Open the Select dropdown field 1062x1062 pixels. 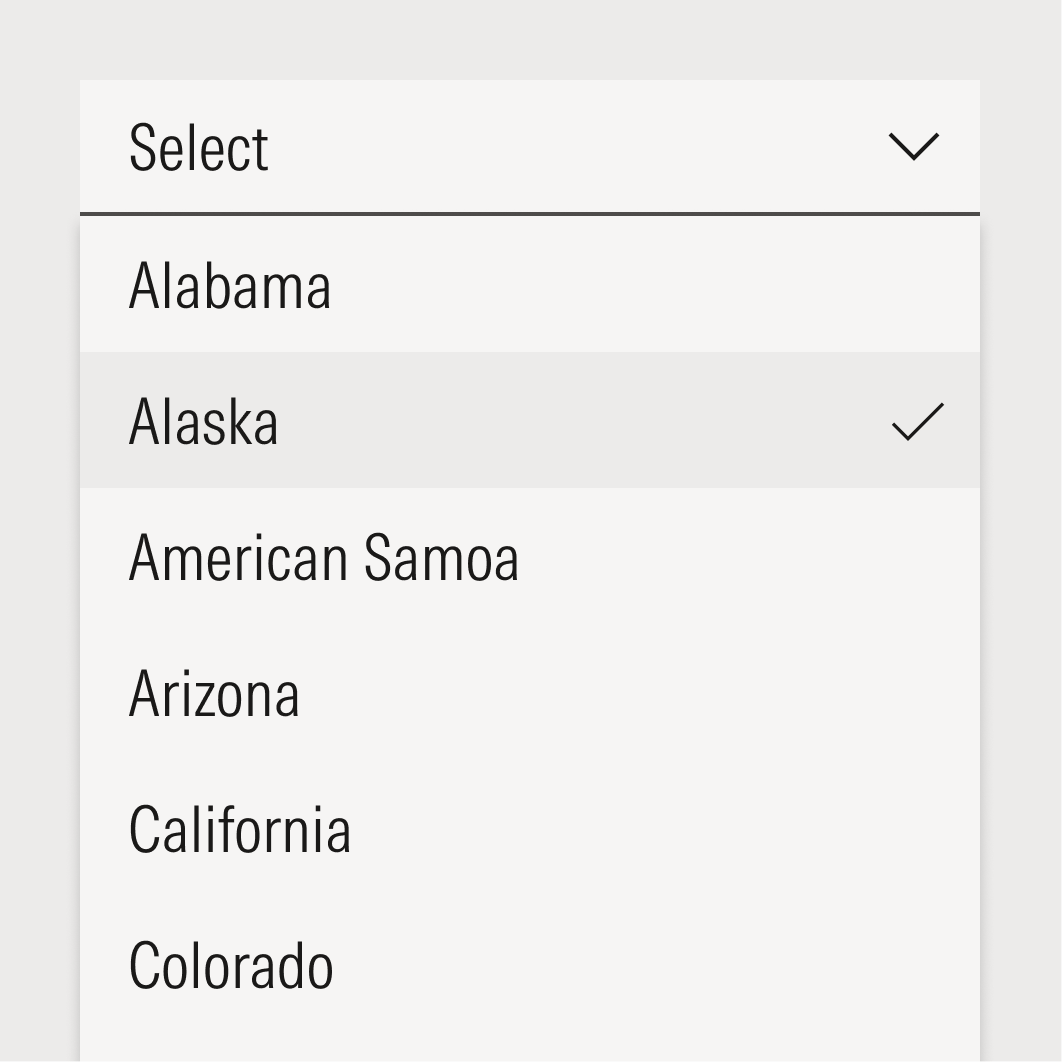(529, 147)
